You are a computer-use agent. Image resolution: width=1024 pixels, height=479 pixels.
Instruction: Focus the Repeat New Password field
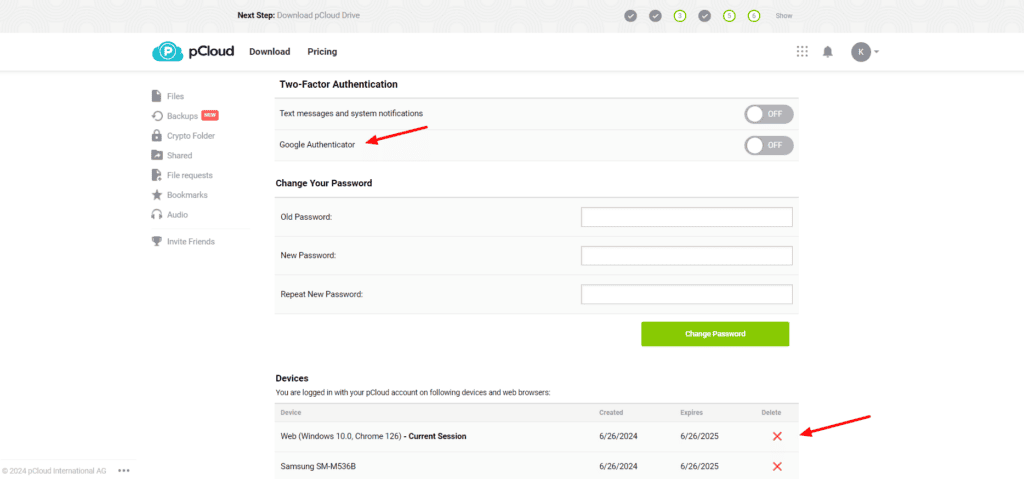pos(686,294)
